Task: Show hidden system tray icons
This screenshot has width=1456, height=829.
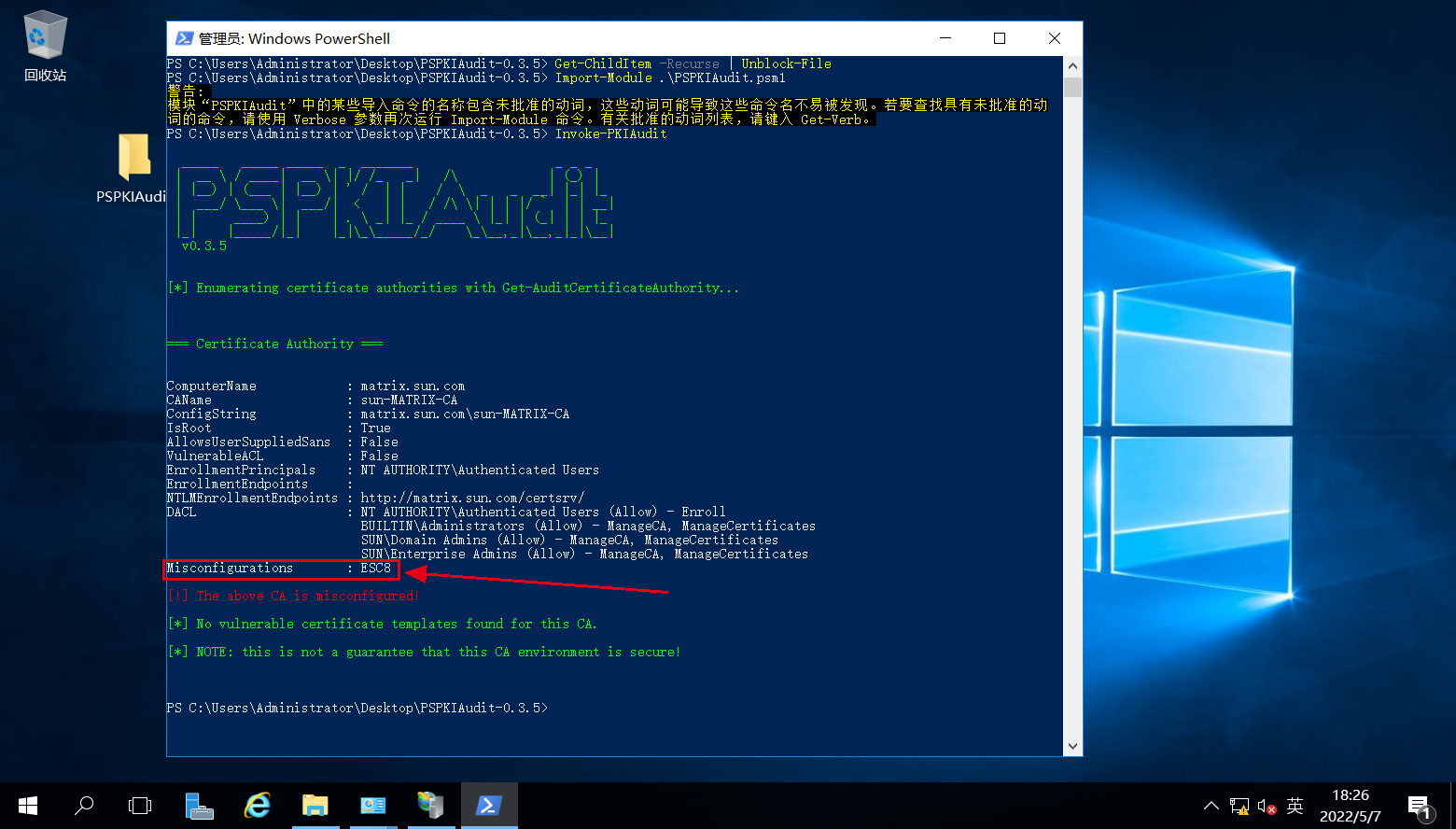Action: click(1211, 806)
